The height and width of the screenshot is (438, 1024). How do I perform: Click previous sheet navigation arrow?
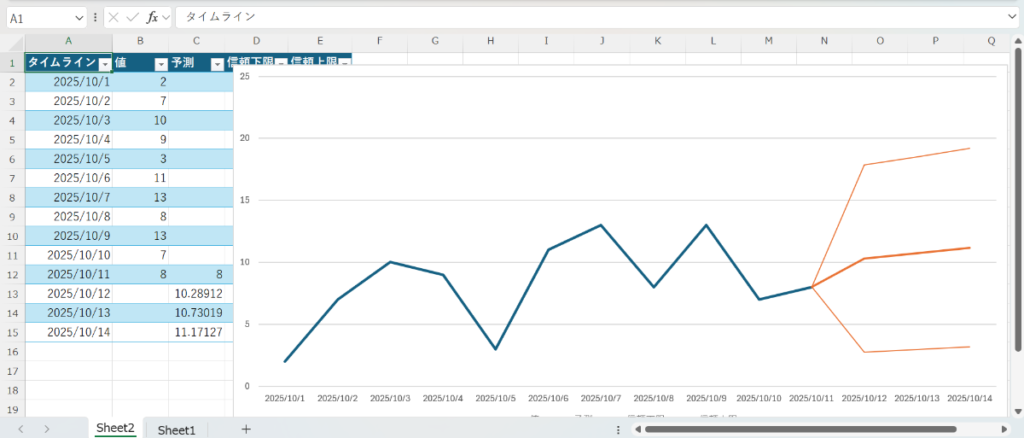(x=21, y=429)
